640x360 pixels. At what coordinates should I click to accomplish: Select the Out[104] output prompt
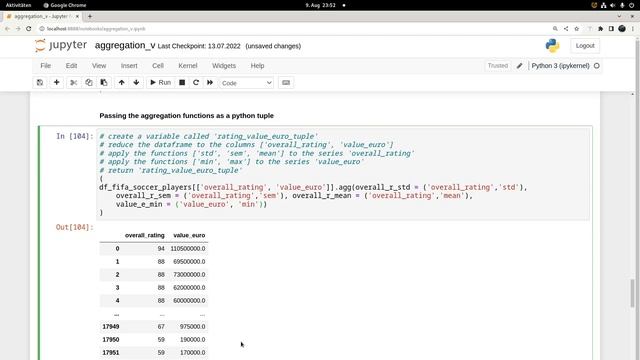pos(74,227)
